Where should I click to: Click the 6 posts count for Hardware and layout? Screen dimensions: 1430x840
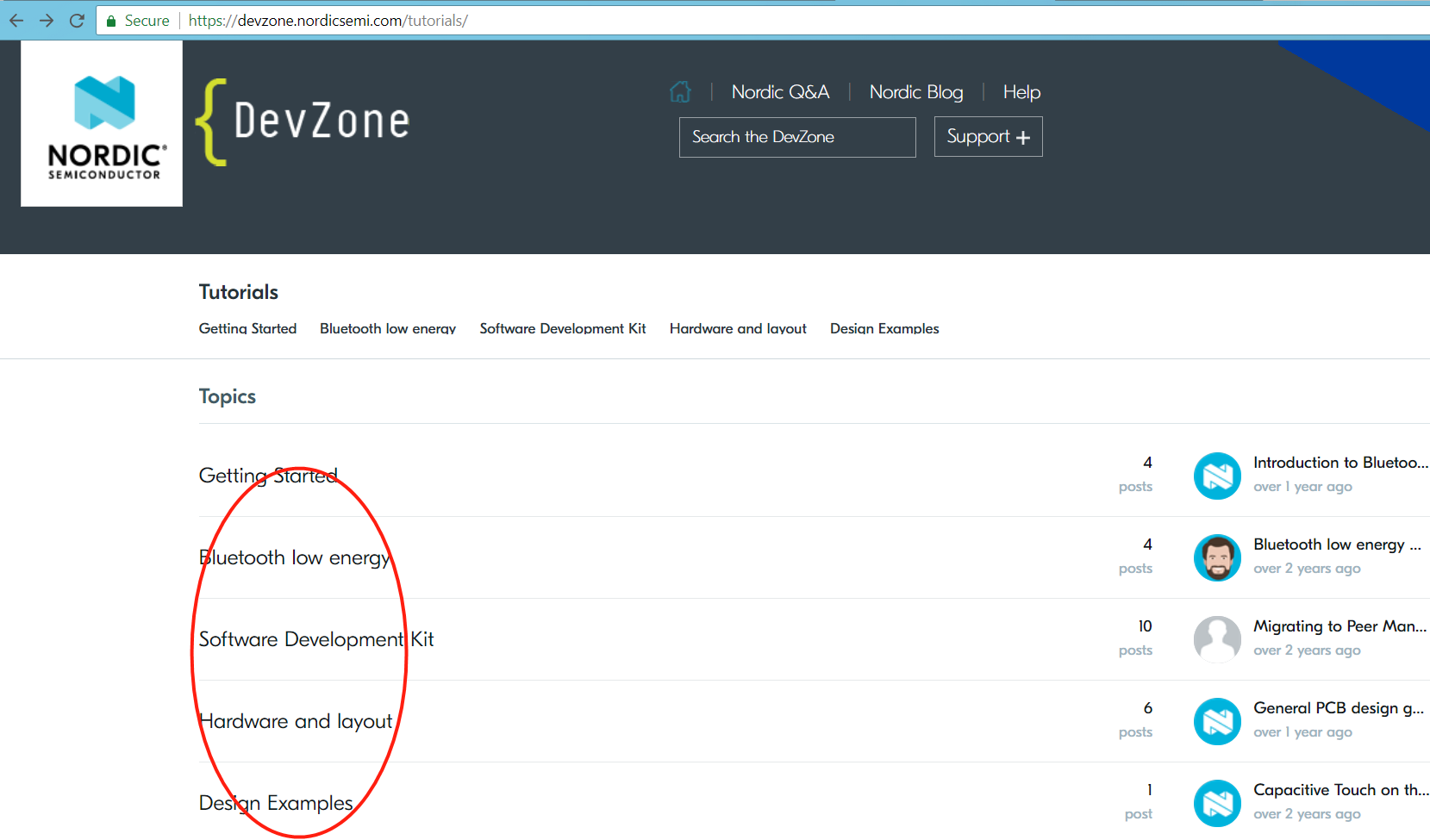[x=1135, y=719]
